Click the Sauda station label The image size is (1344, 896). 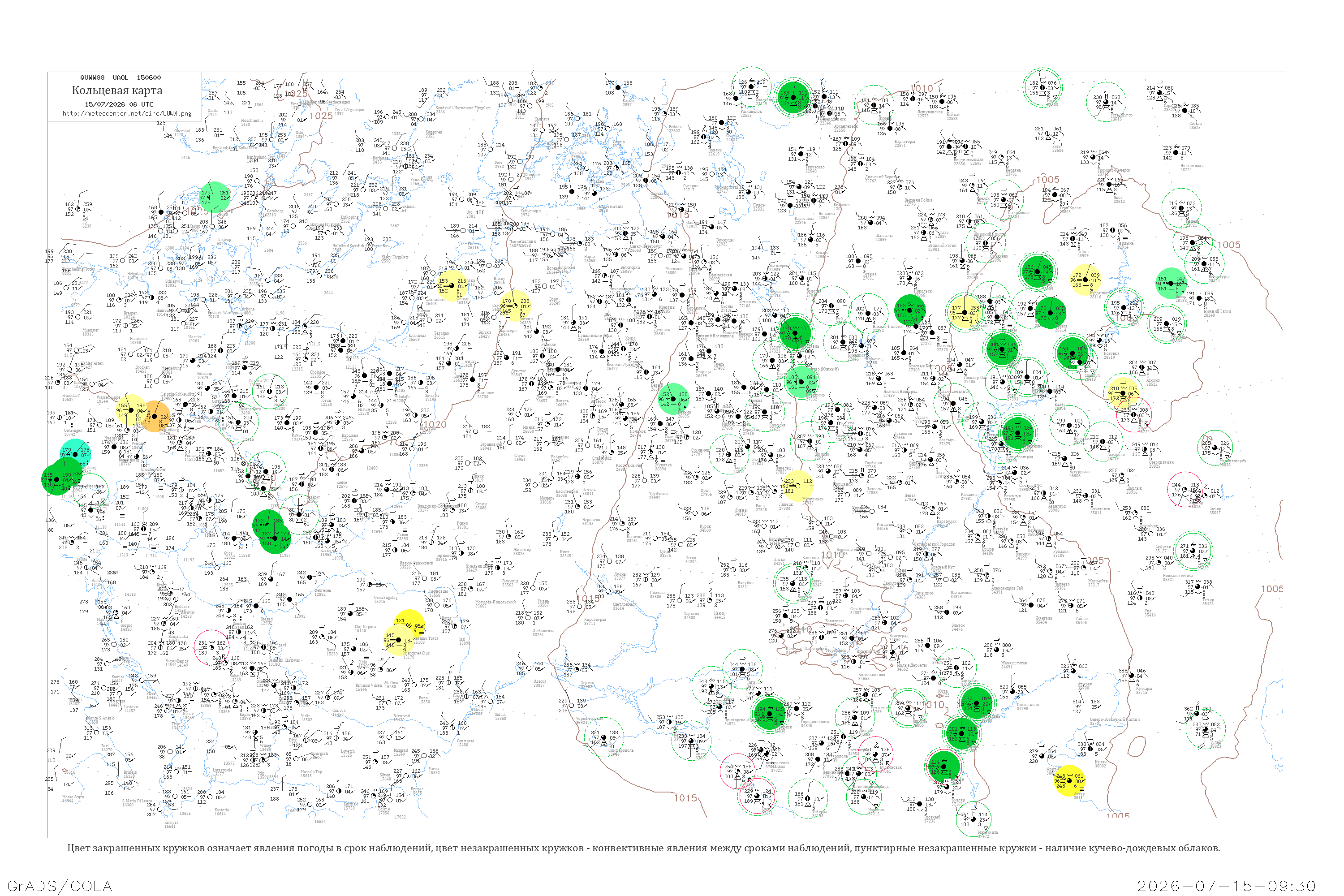(213, 111)
